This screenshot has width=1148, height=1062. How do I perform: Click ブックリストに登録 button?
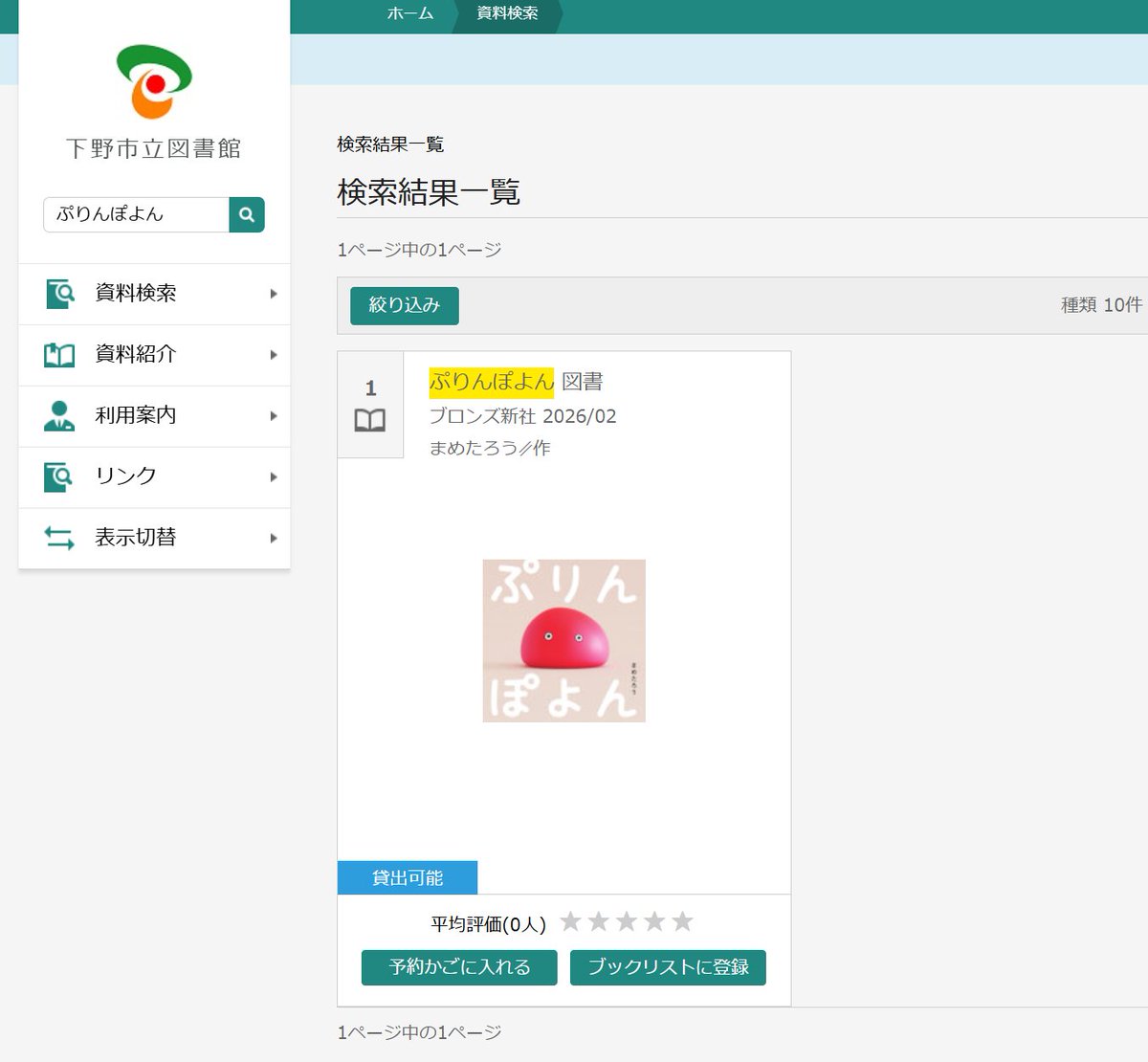[x=668, y=967]
